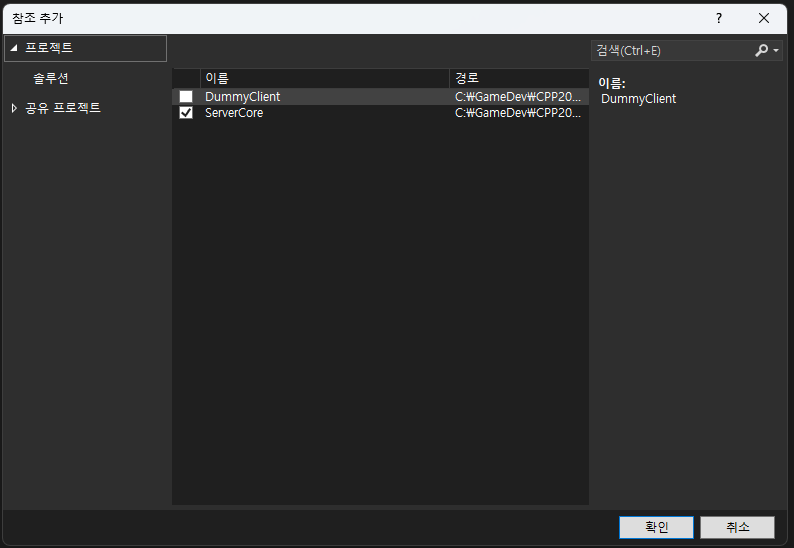Click the 취소 button

pyautogui.click(x=737, y=527)
